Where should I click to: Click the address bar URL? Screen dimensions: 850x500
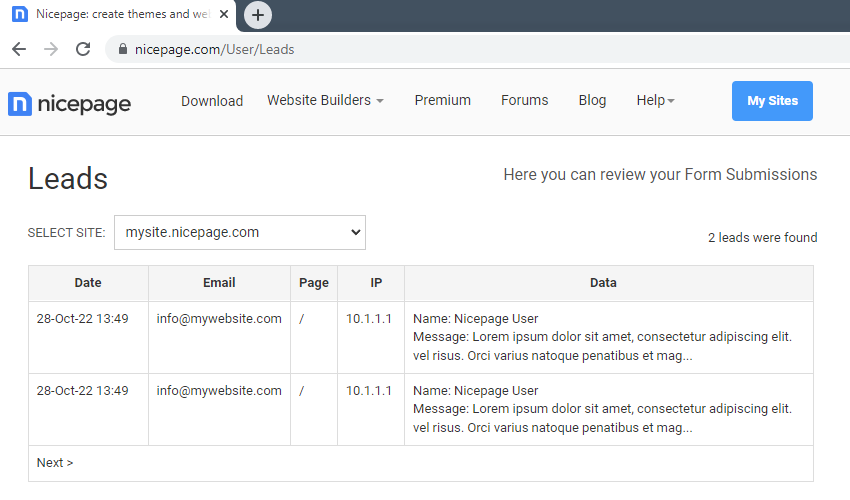click(x=215, y=49)
